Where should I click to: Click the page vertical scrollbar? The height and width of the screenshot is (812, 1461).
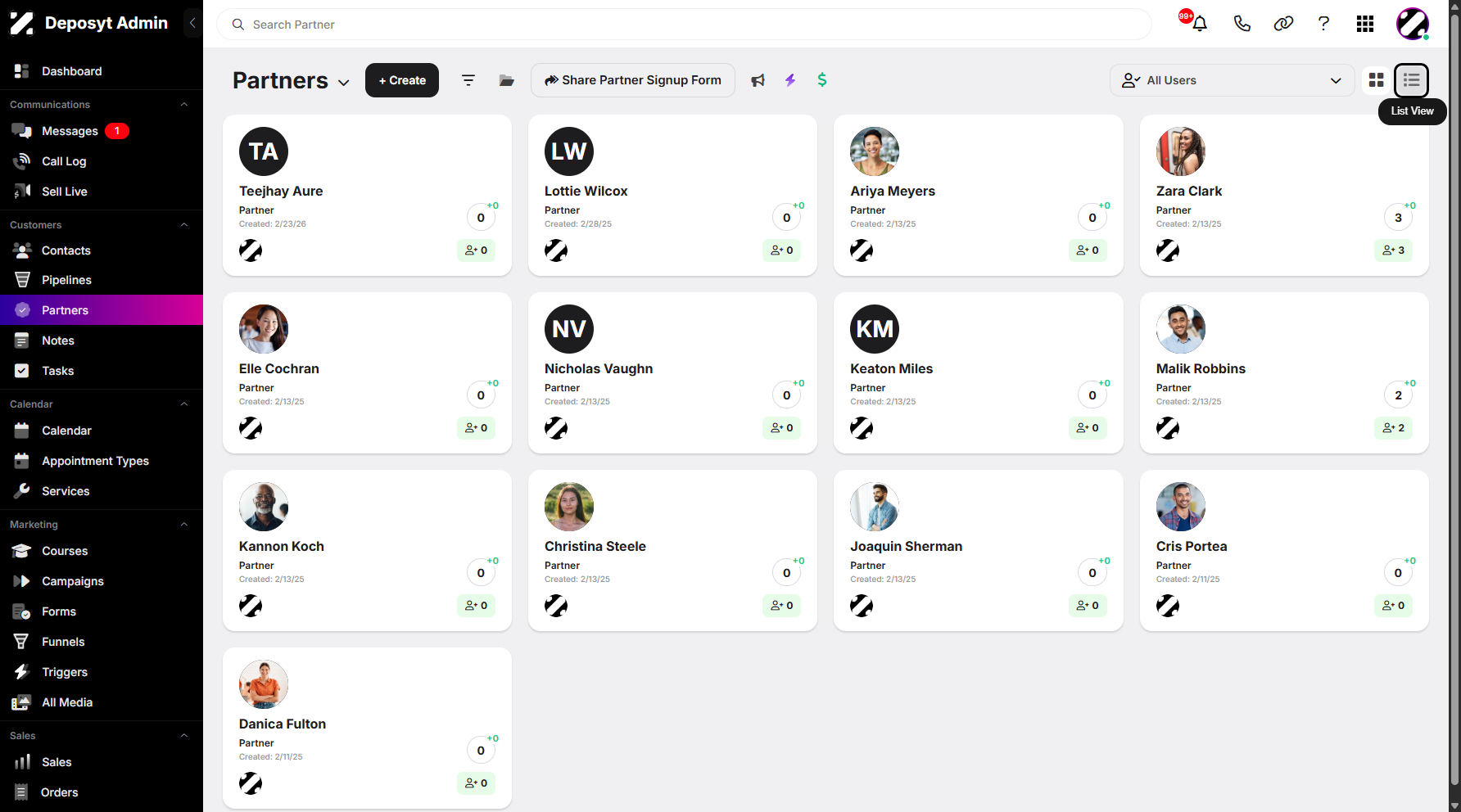pos(1454,393)
